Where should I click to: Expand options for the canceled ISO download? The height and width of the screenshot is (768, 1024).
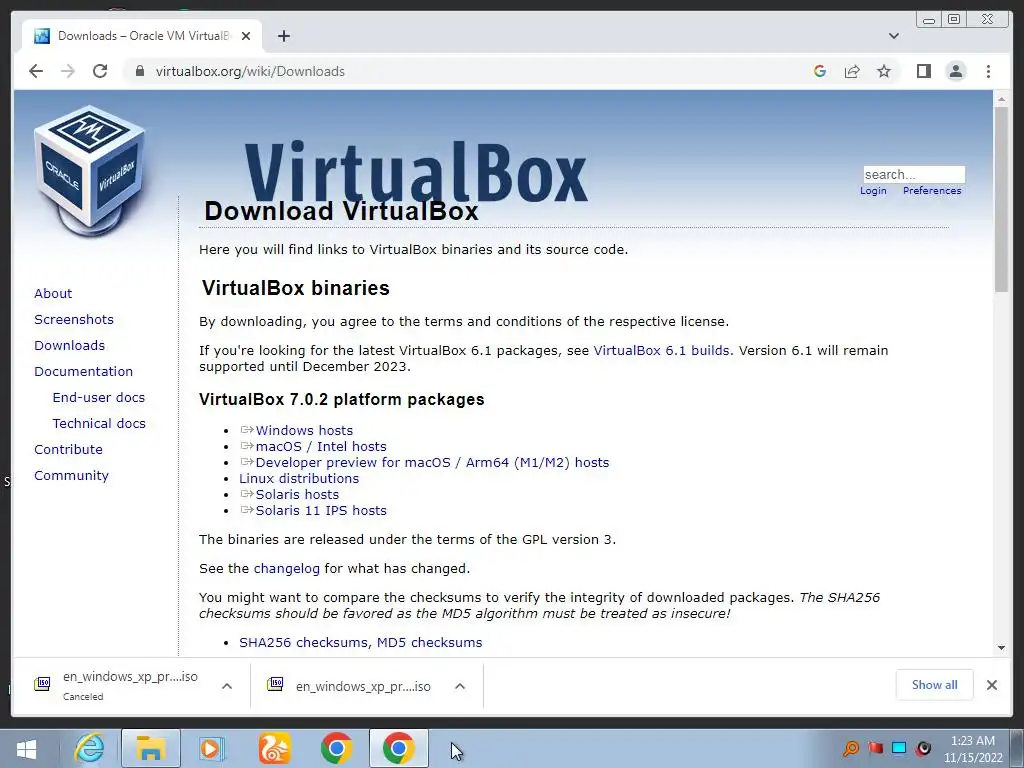click(x=227, y=686)
